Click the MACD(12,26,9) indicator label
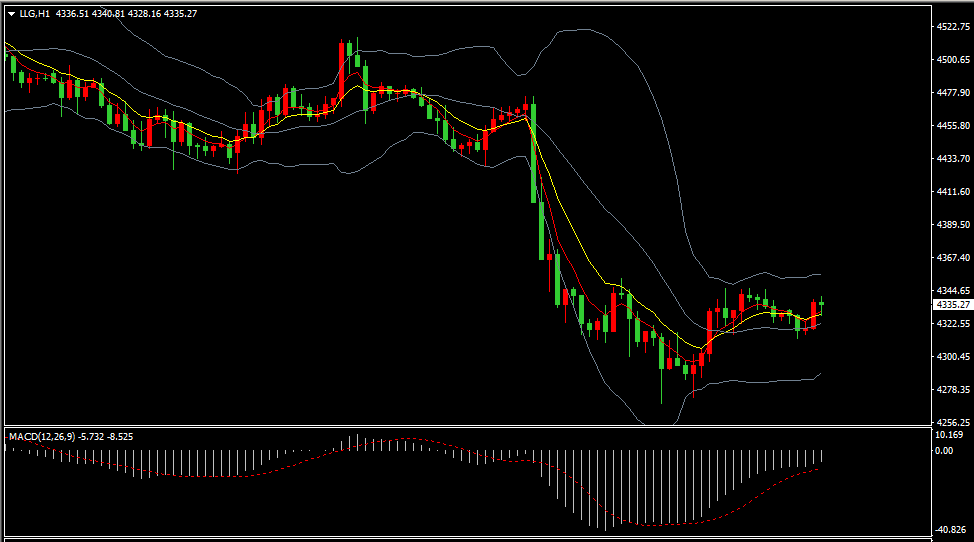Viewport: 974px width, 542px height. (42, 436)
